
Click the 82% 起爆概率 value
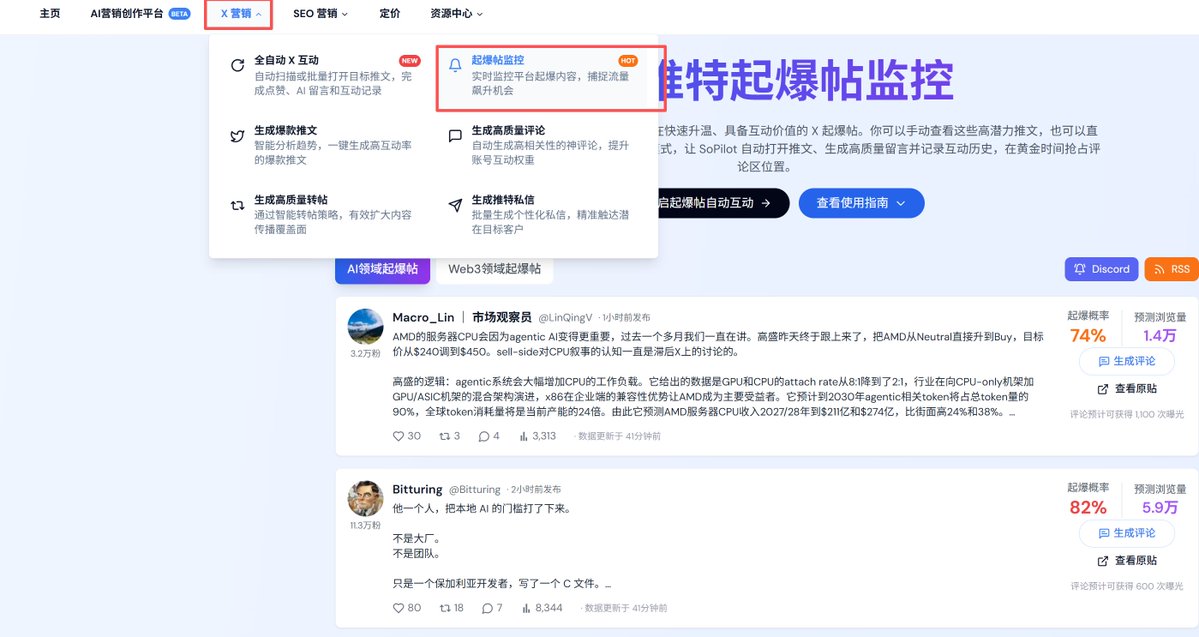1087,508
